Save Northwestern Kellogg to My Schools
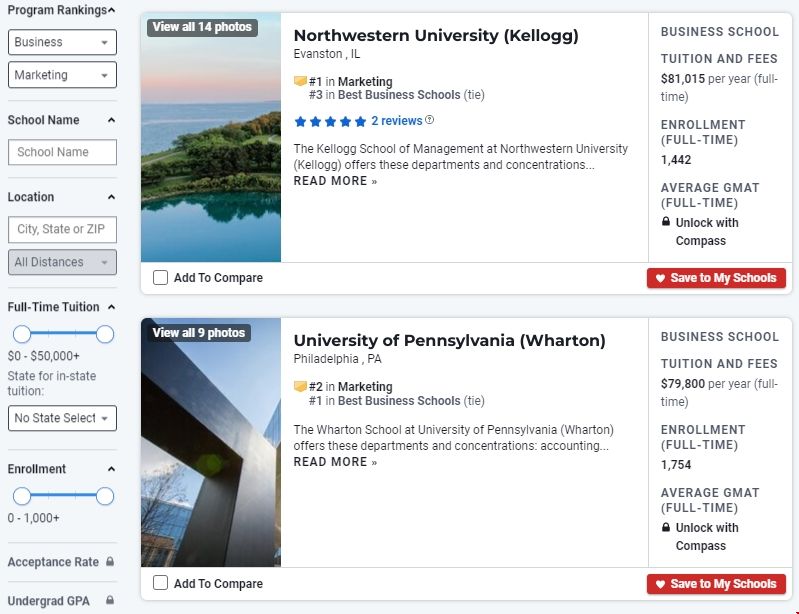This screenshot has width=799, height=614. click(x=716, y=278)
